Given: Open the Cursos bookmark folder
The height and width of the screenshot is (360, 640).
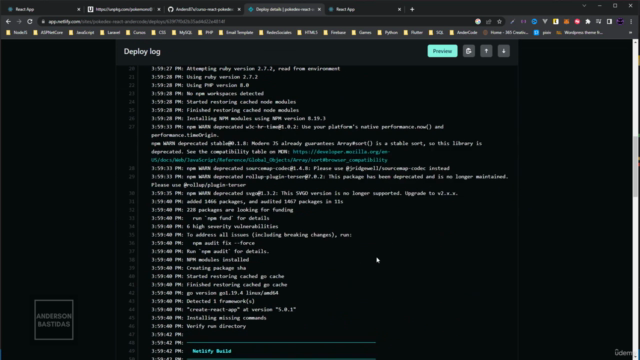Looking at the screenshot, I should pos(136,32).
